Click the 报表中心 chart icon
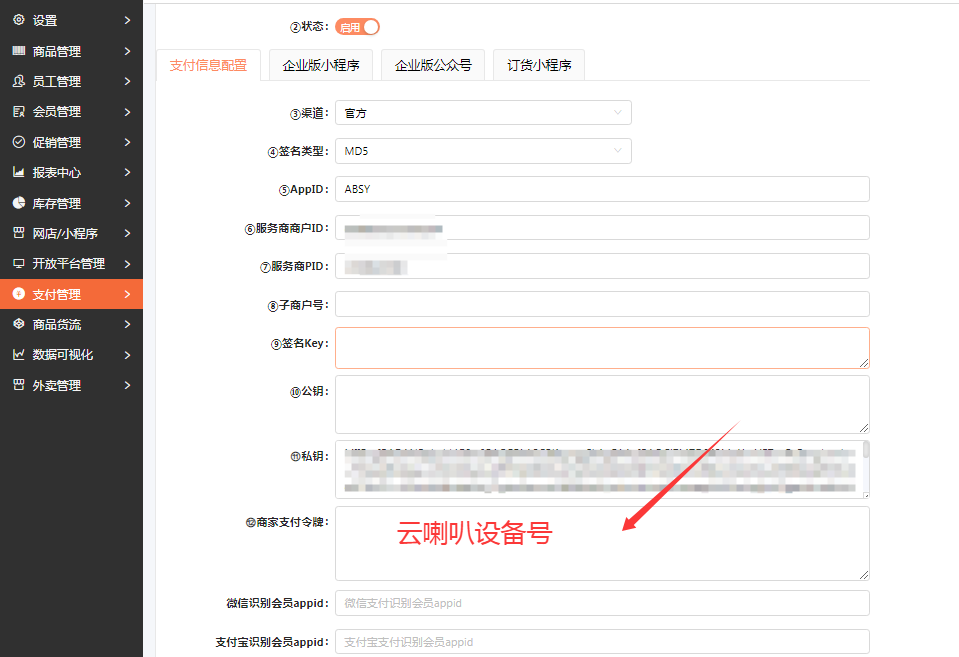This screenshot has height=657, width=959. (x=18, y=172)
